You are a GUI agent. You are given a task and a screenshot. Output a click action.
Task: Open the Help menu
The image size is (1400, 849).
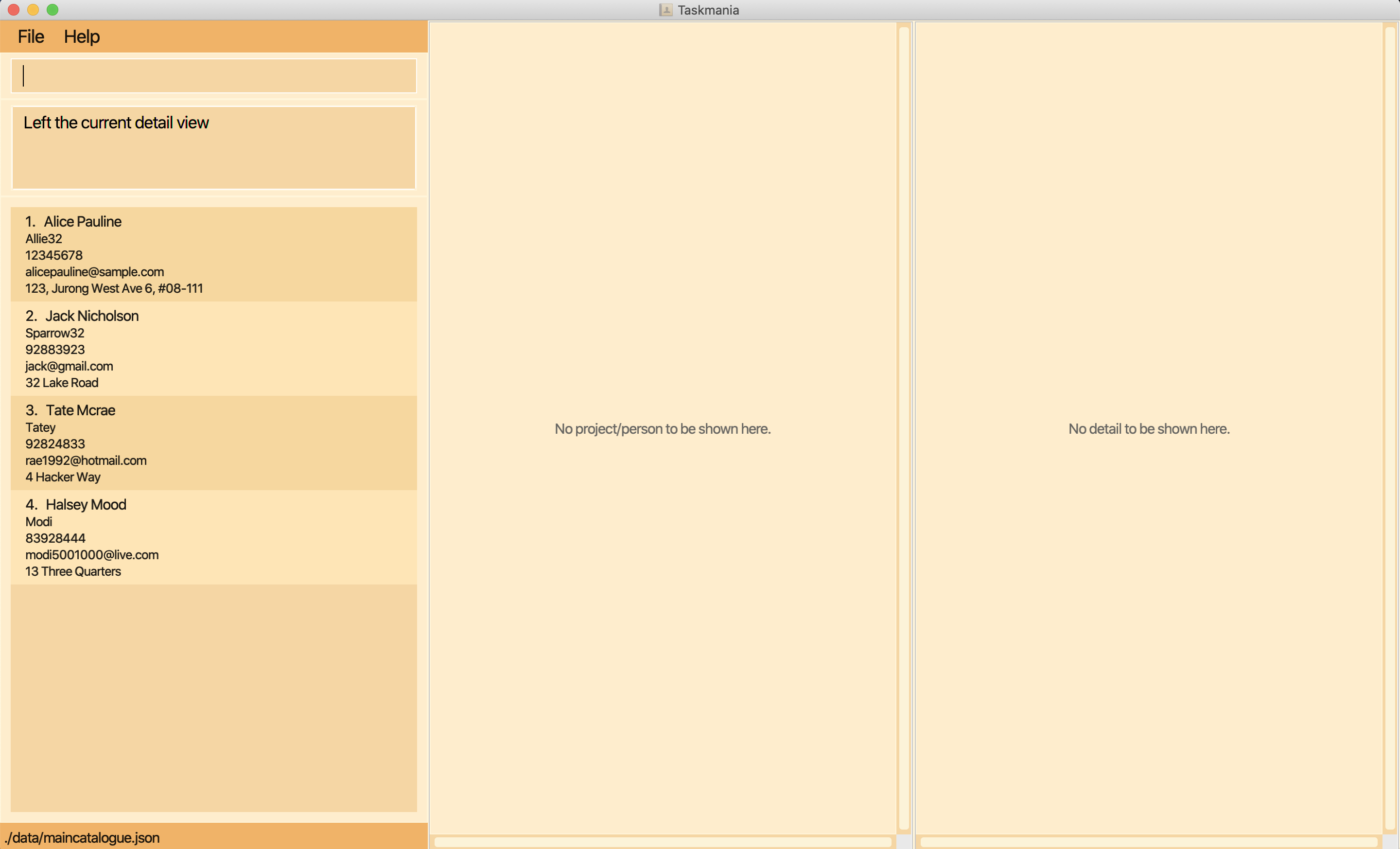click(x=82, y=36)
